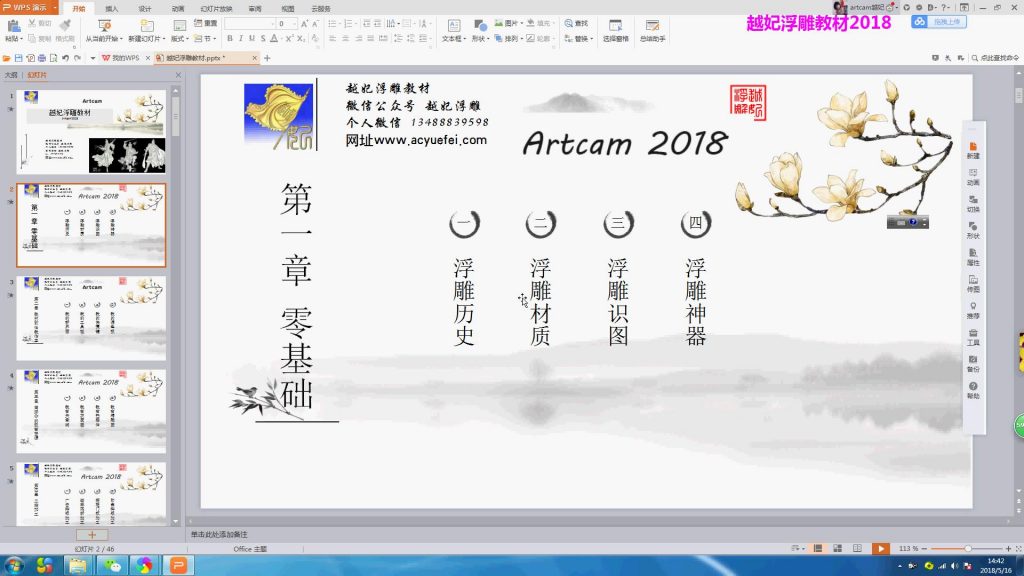Click the Print quick-access icon
1024x576 pixels.
coord(42,58)
